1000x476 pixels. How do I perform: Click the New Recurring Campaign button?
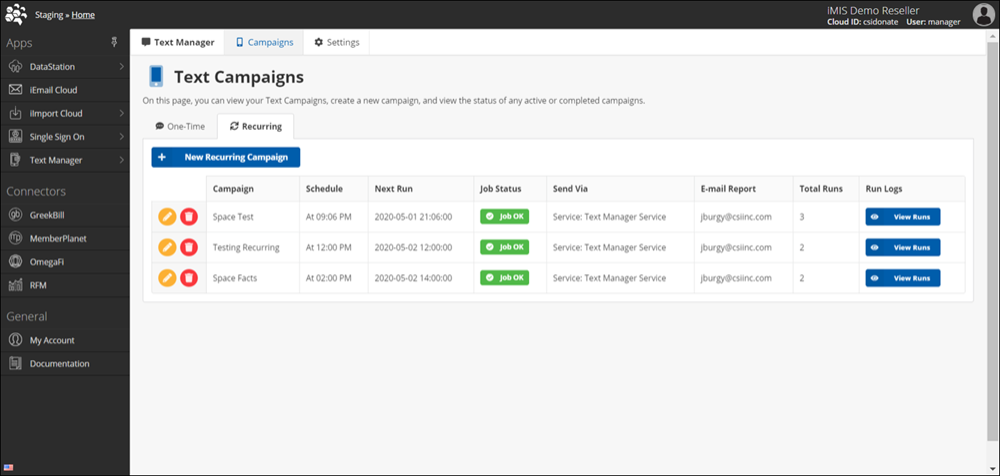click(226, 157)
